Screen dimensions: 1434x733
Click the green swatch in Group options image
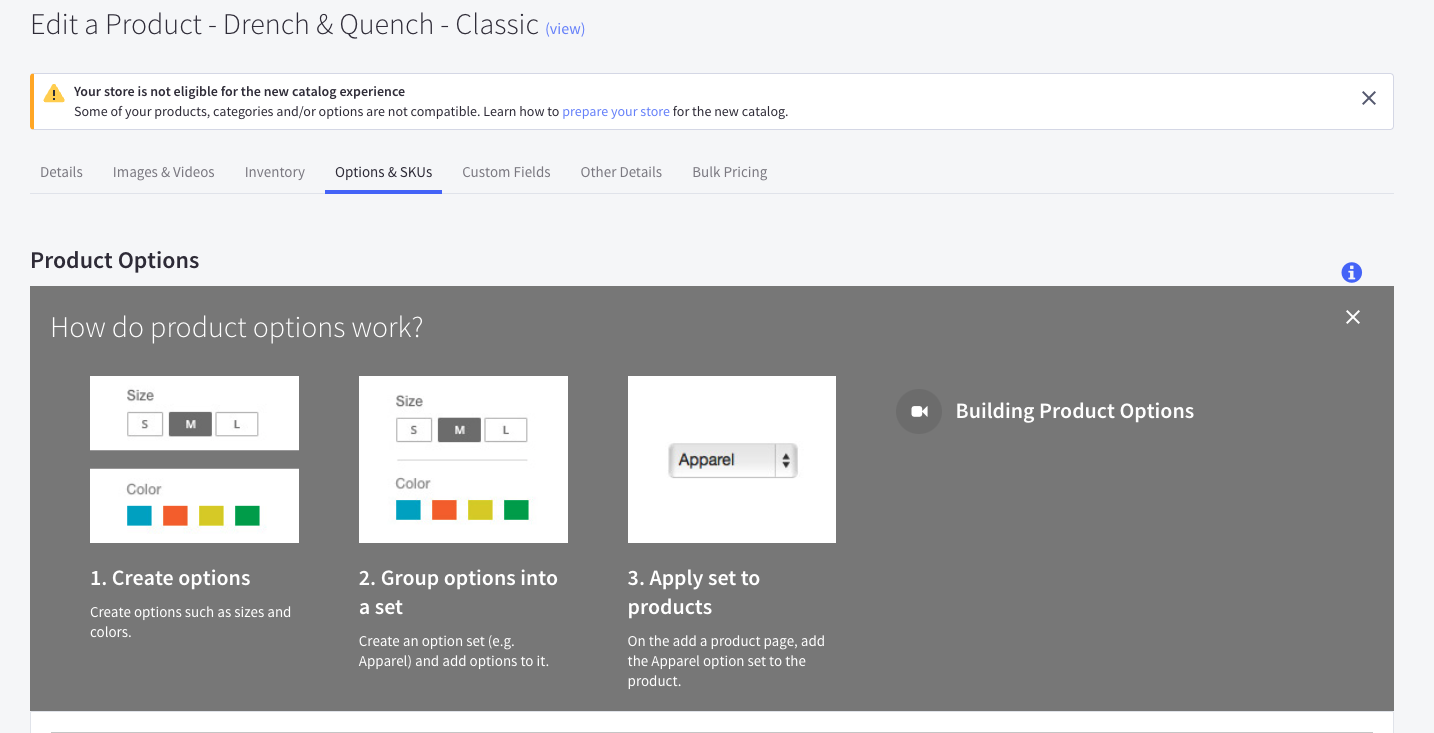click(516, 510)
